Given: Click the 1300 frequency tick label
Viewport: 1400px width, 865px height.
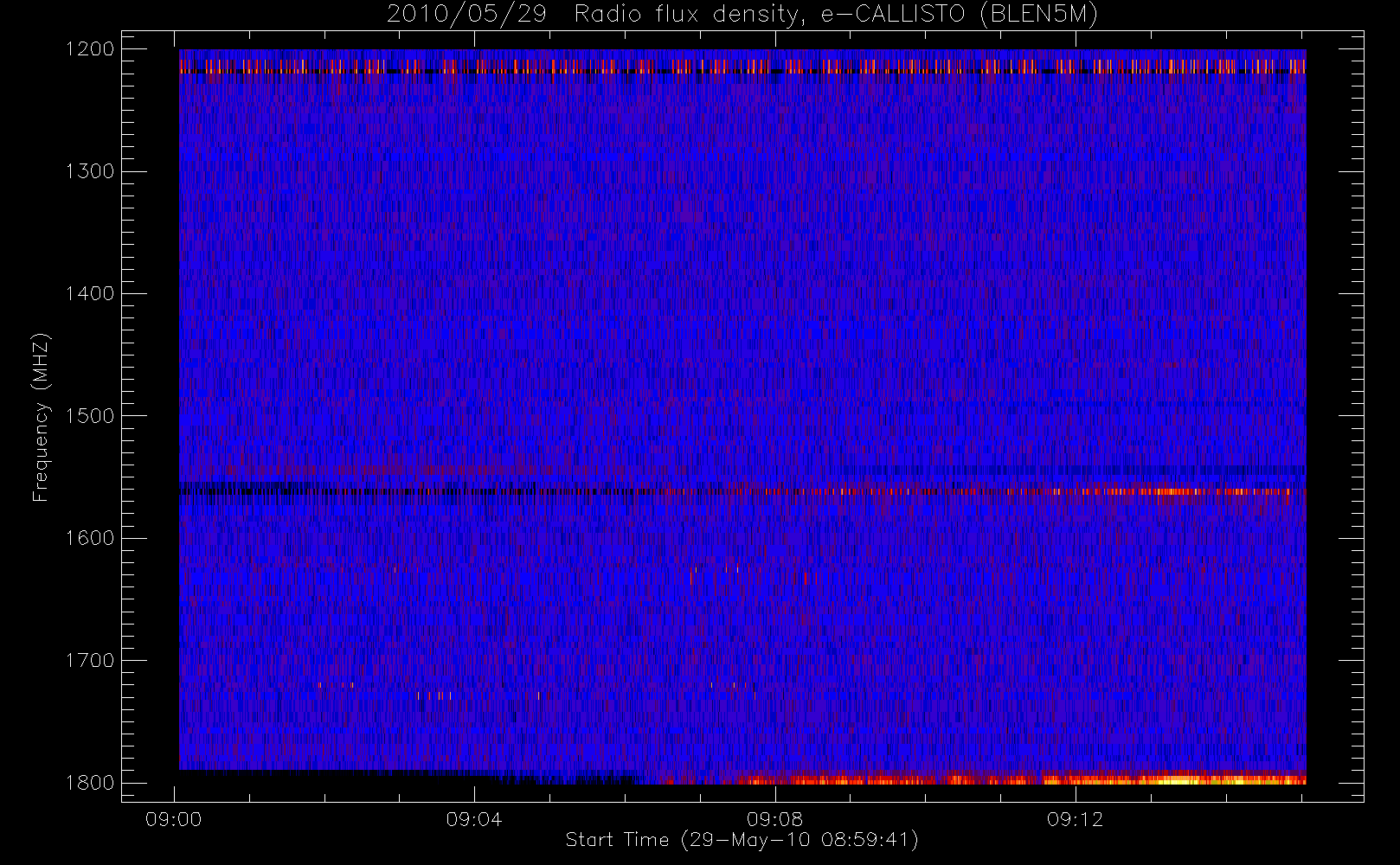Looking at the screenshot, I should click(91, 171).
